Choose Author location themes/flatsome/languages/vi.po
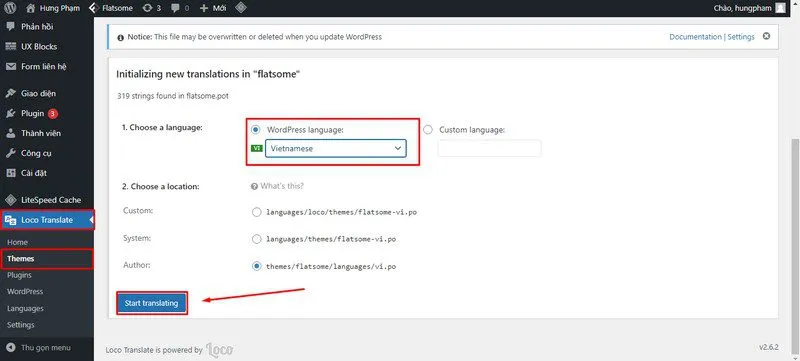Screen dimensions: 800x361 click(257, 266)
